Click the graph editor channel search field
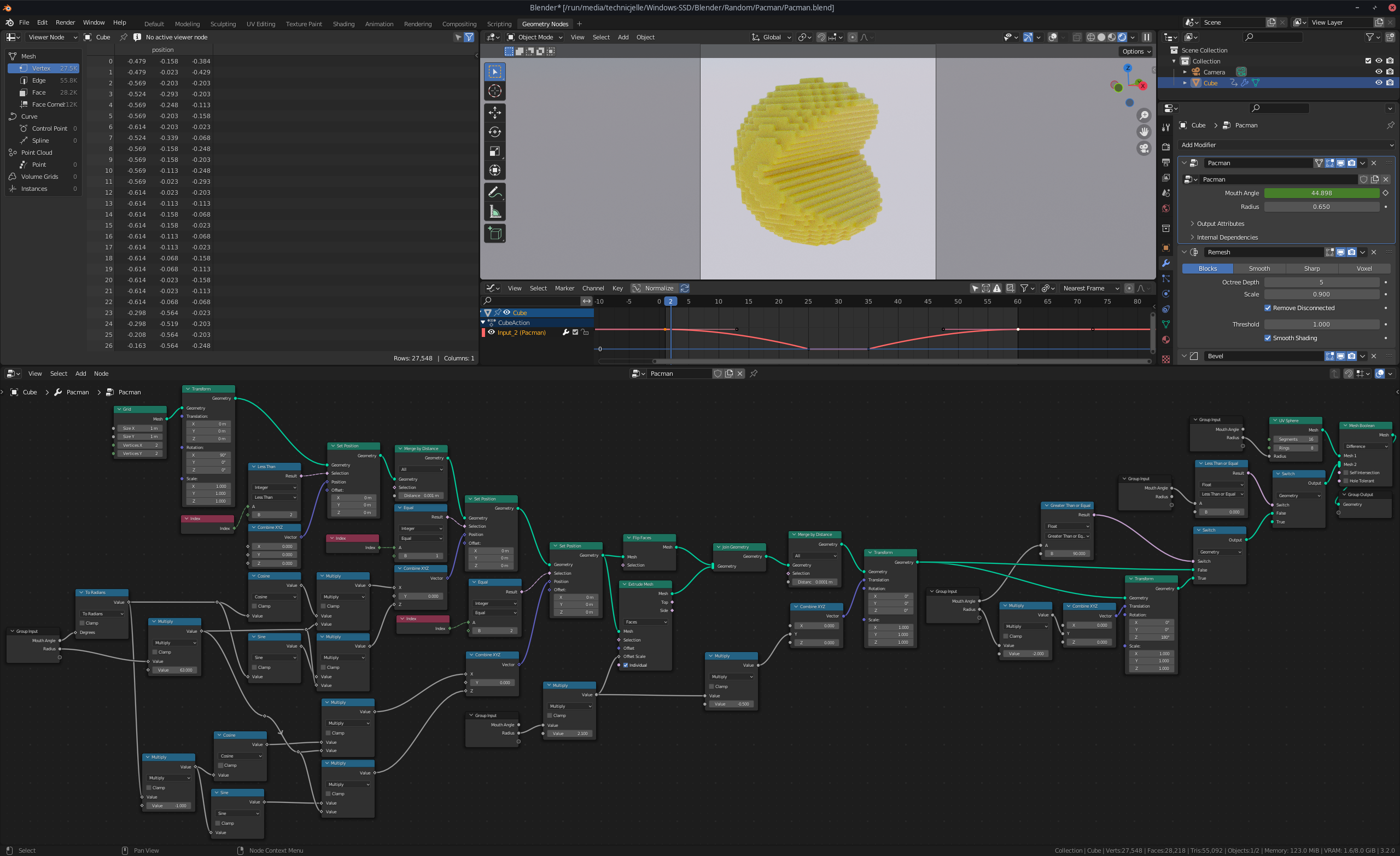Image resolution: width=1400 pixels, height=856 pixels. [x=531, y=301]
